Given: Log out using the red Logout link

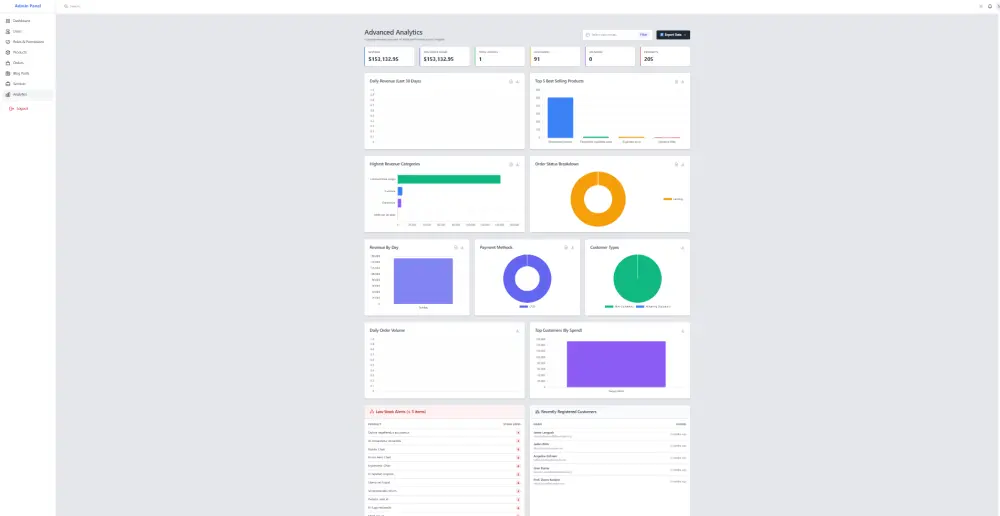Looking at the screenshot, I should pos(18,108).
